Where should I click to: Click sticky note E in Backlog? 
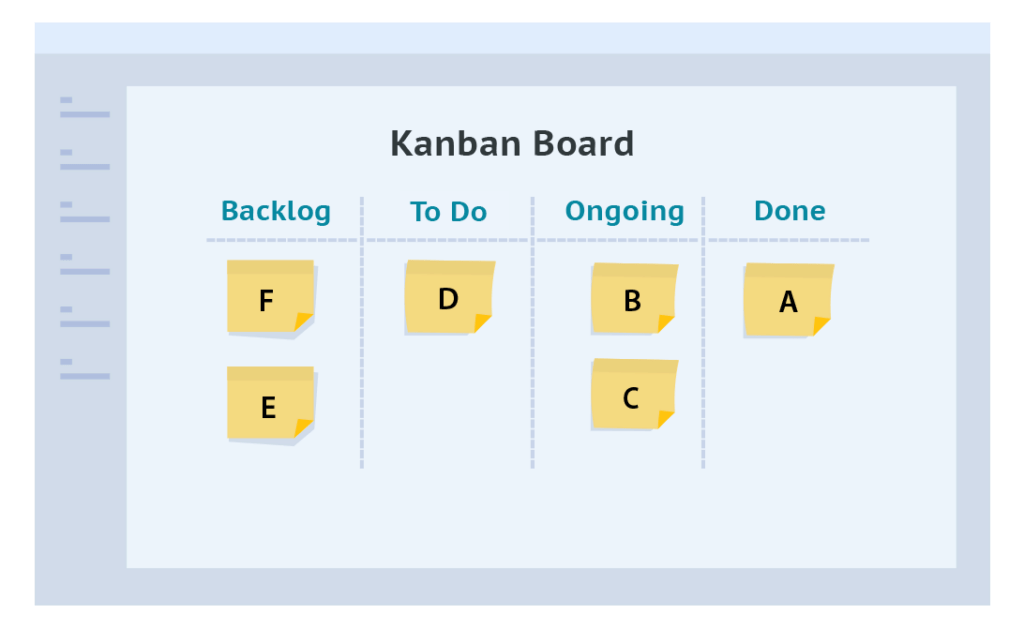click(270, 403)
